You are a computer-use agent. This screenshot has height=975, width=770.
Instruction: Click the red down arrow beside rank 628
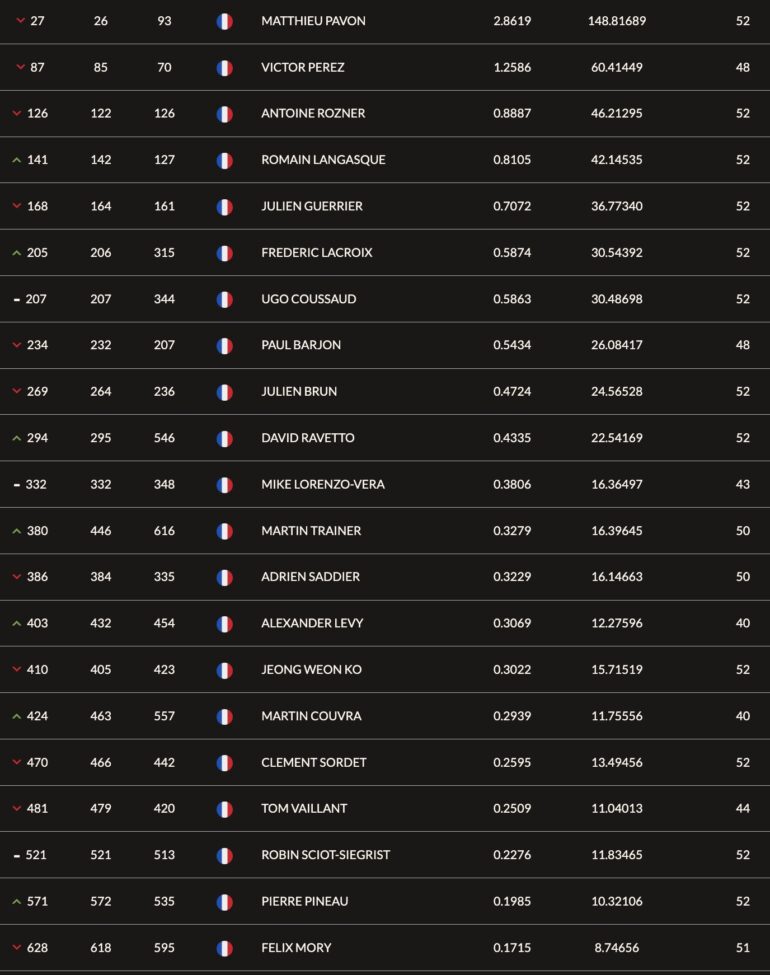17,948
